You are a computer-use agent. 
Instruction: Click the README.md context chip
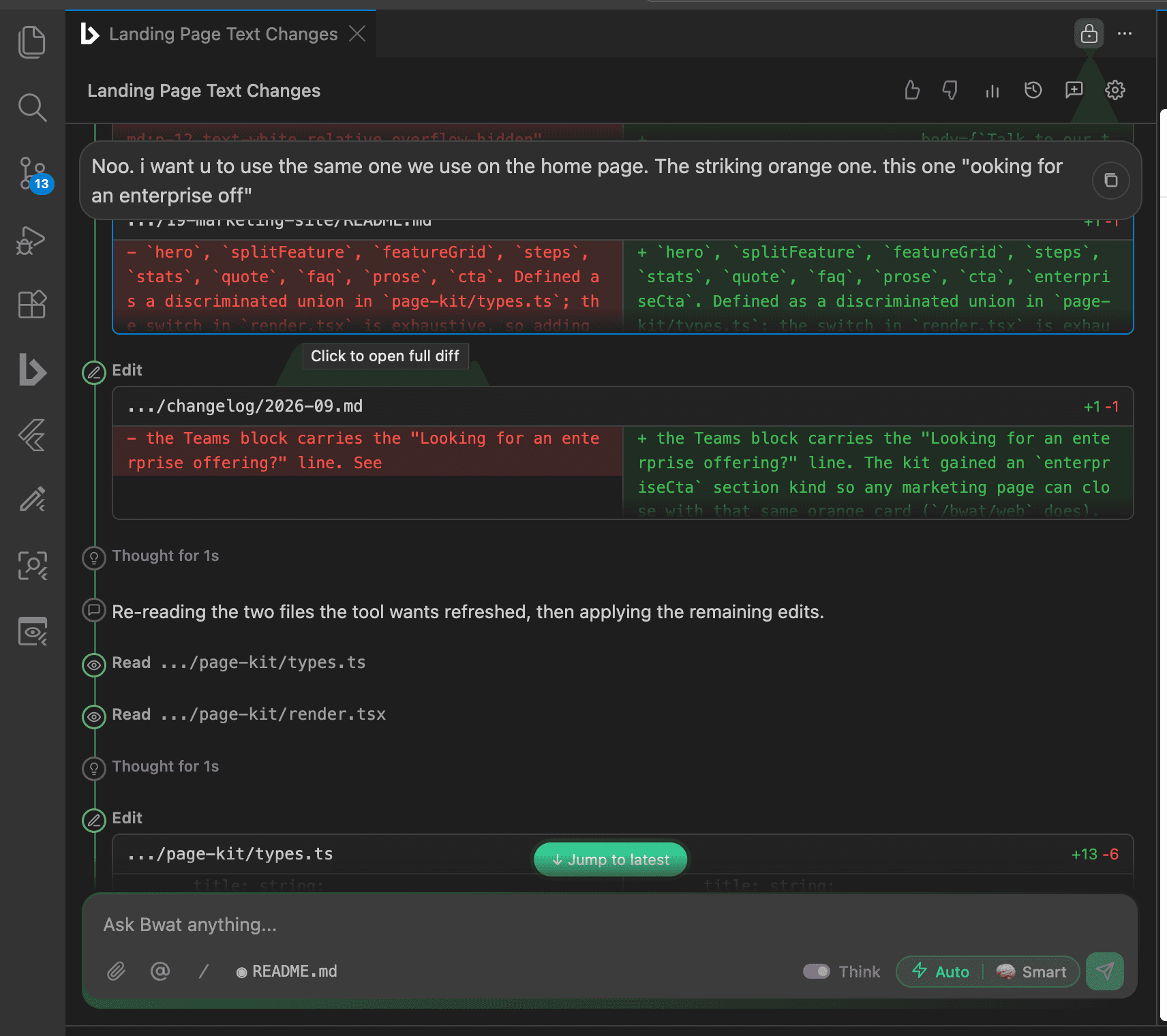pos(286,971)
